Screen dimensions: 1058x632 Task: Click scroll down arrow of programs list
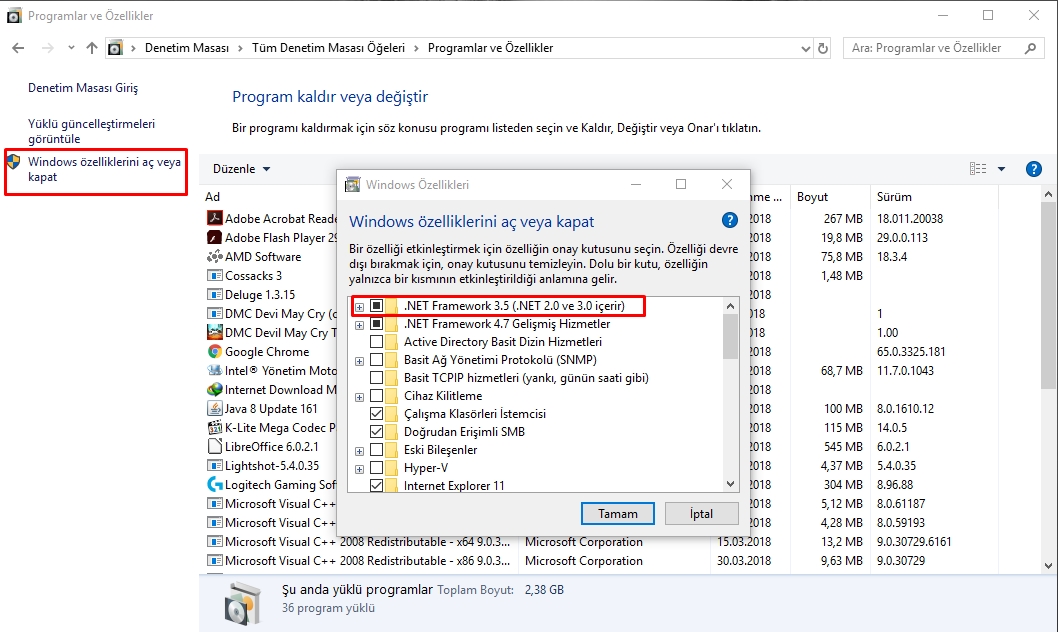[x=1048, y=566]
